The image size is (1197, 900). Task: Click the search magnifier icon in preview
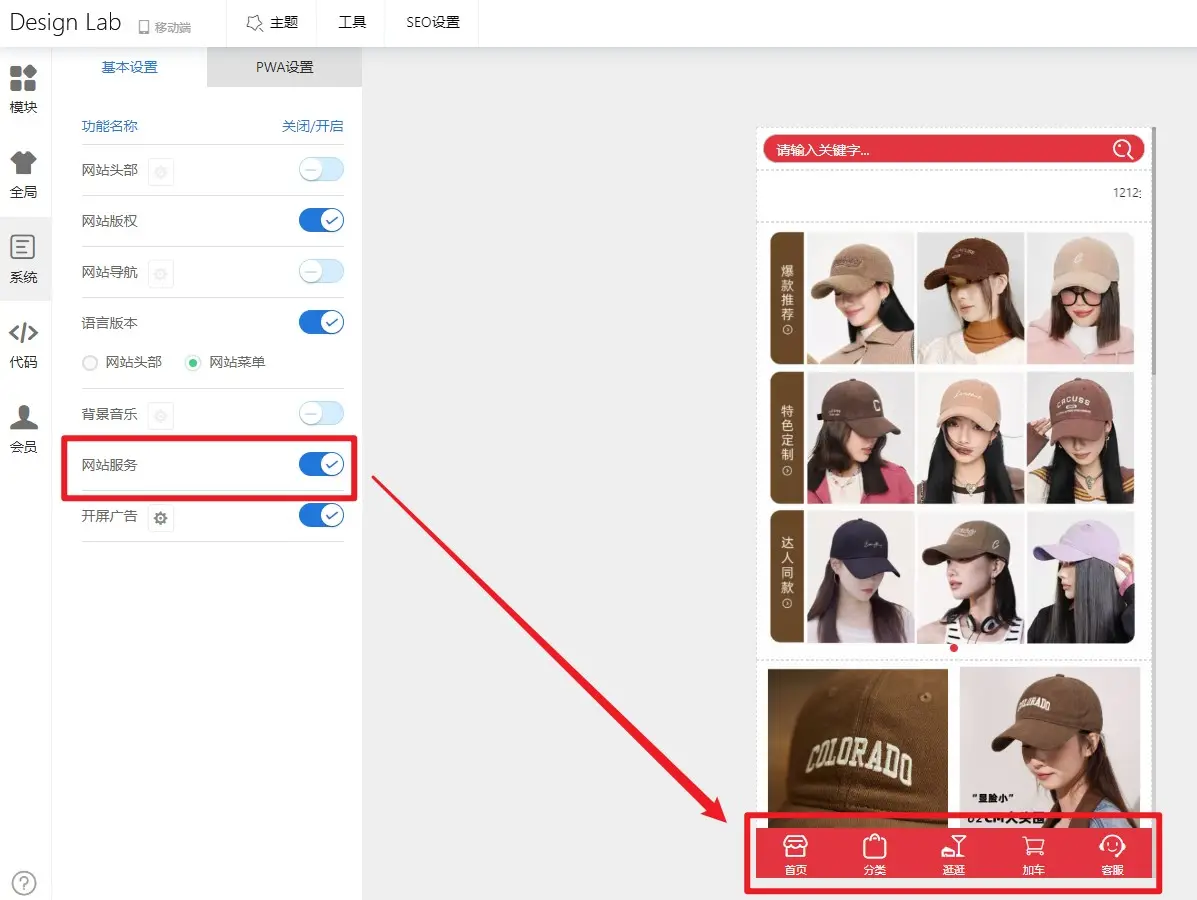click(x=1122, y=150)
